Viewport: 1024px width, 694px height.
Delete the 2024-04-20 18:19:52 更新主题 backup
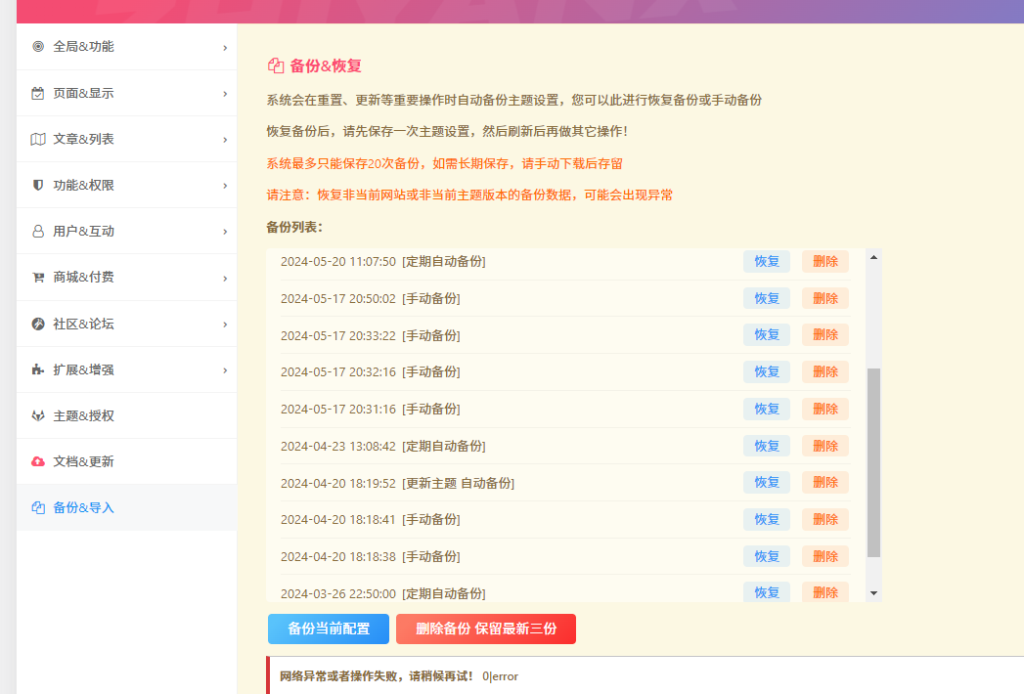(x=825, y=482)
